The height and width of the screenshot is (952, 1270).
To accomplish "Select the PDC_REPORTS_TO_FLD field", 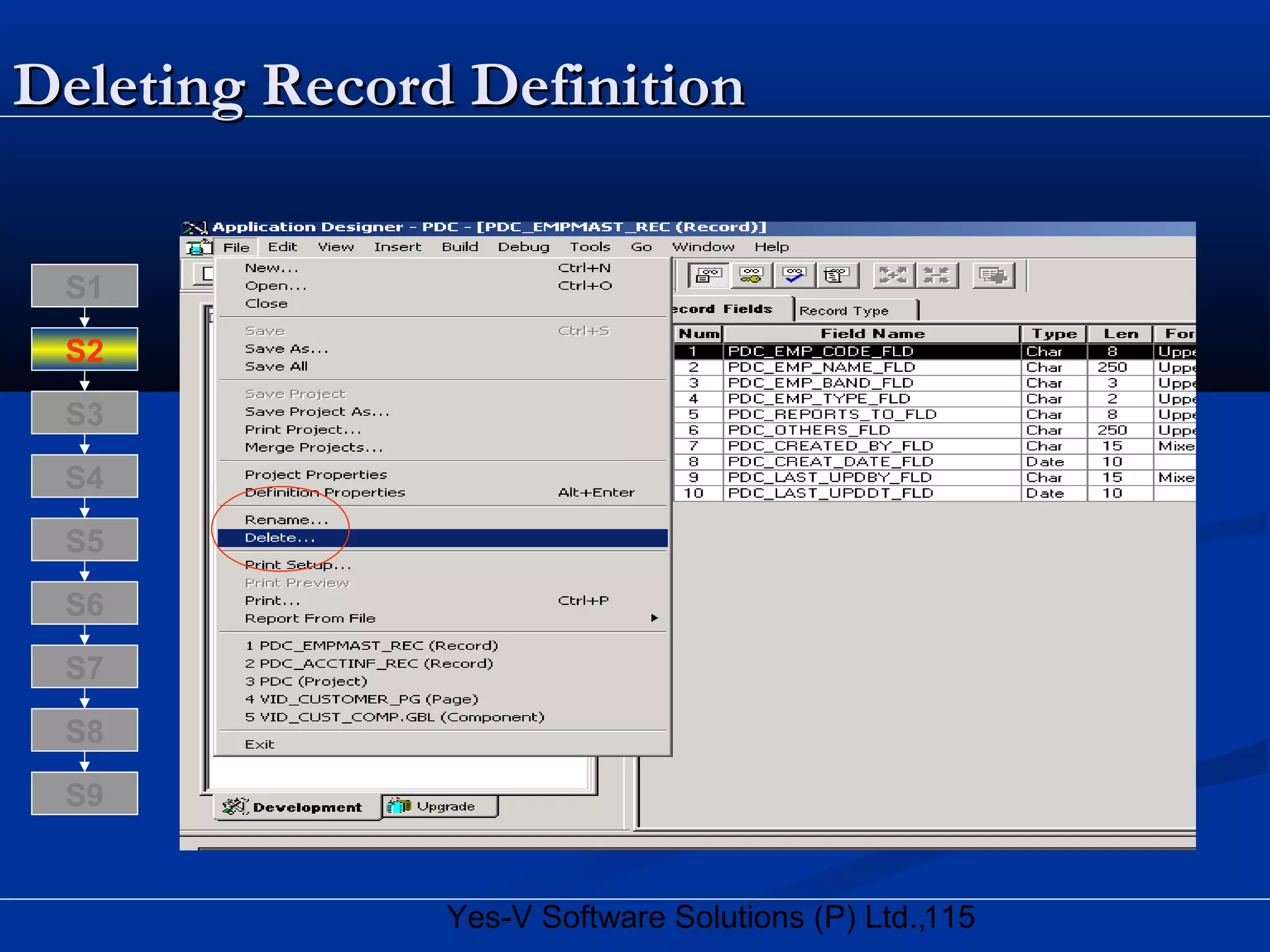I will pyautogui.click(x=872, y=415).
